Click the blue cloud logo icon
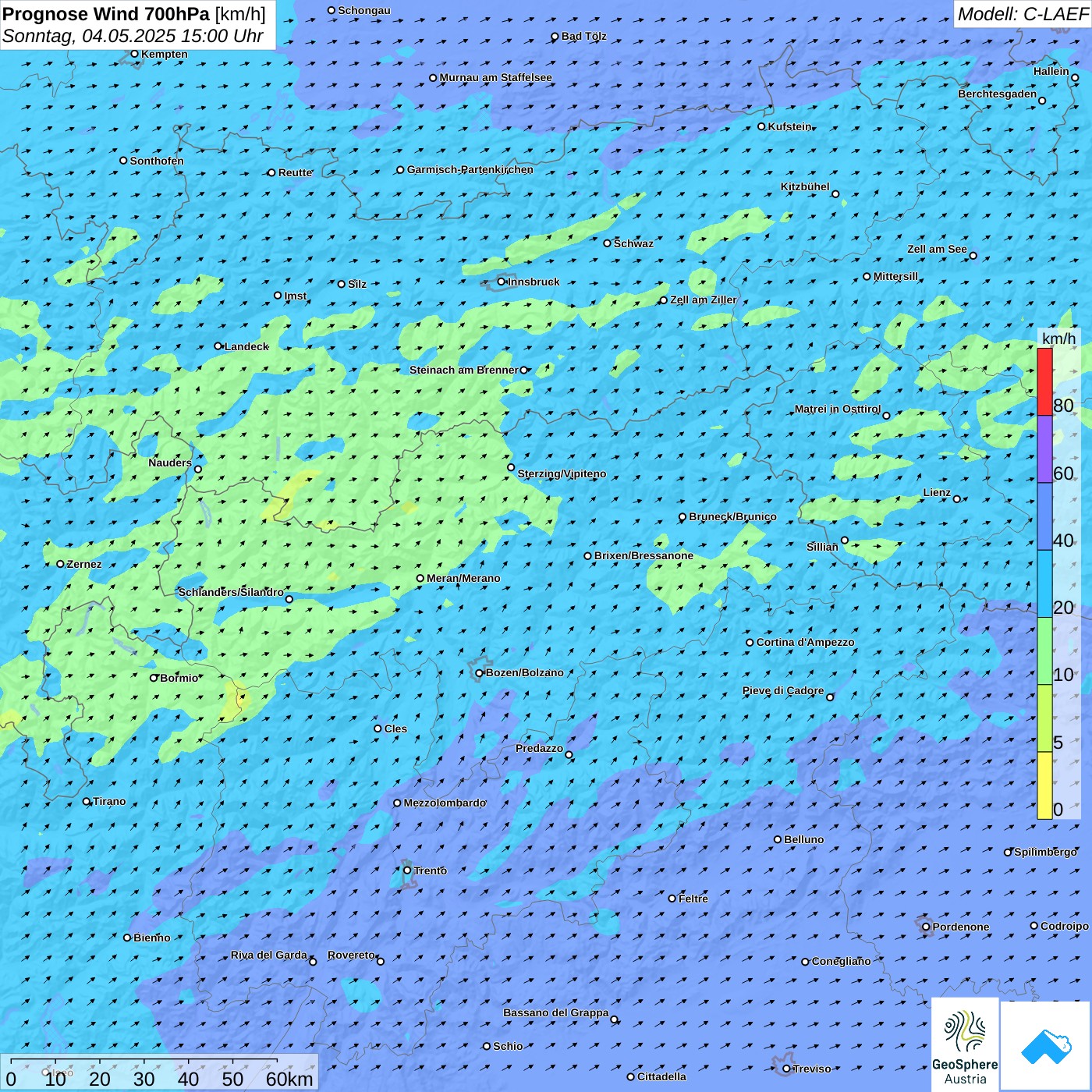This screenshot has height=1092, width=1092. coord(1045,1046)
